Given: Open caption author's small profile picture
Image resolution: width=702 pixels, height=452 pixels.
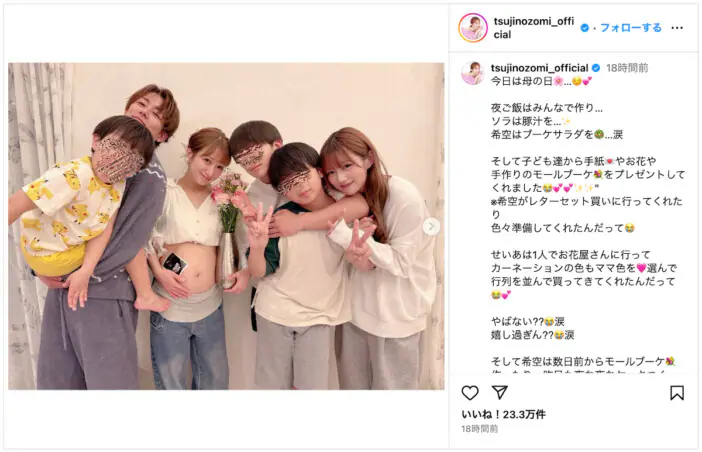Looking at the screenshot, I should [472, 73].
